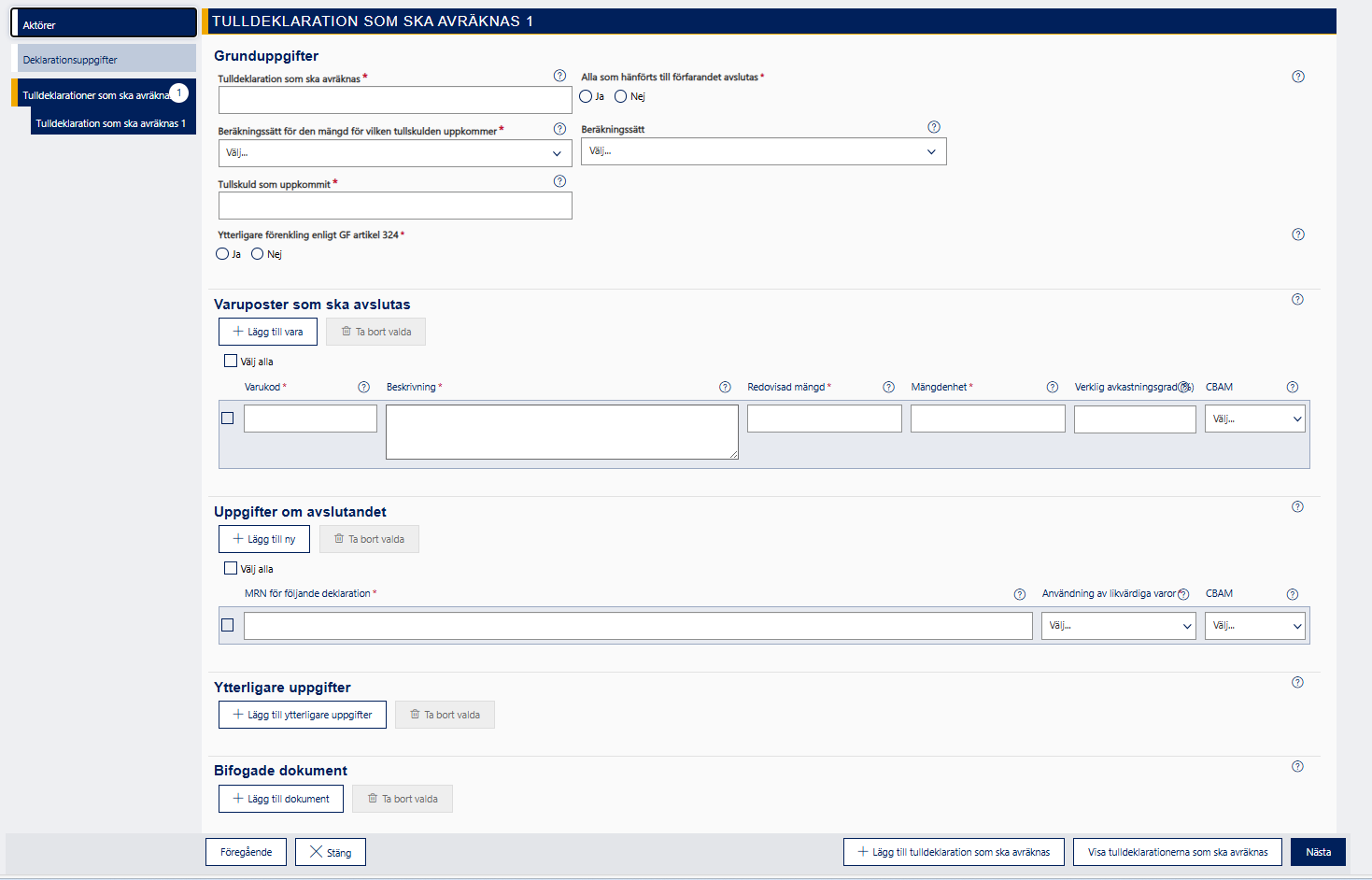Open CBAM dropdown in the Varuposter row
Viewport: 1372px width, 880px height.
(x=1254, y=419)
